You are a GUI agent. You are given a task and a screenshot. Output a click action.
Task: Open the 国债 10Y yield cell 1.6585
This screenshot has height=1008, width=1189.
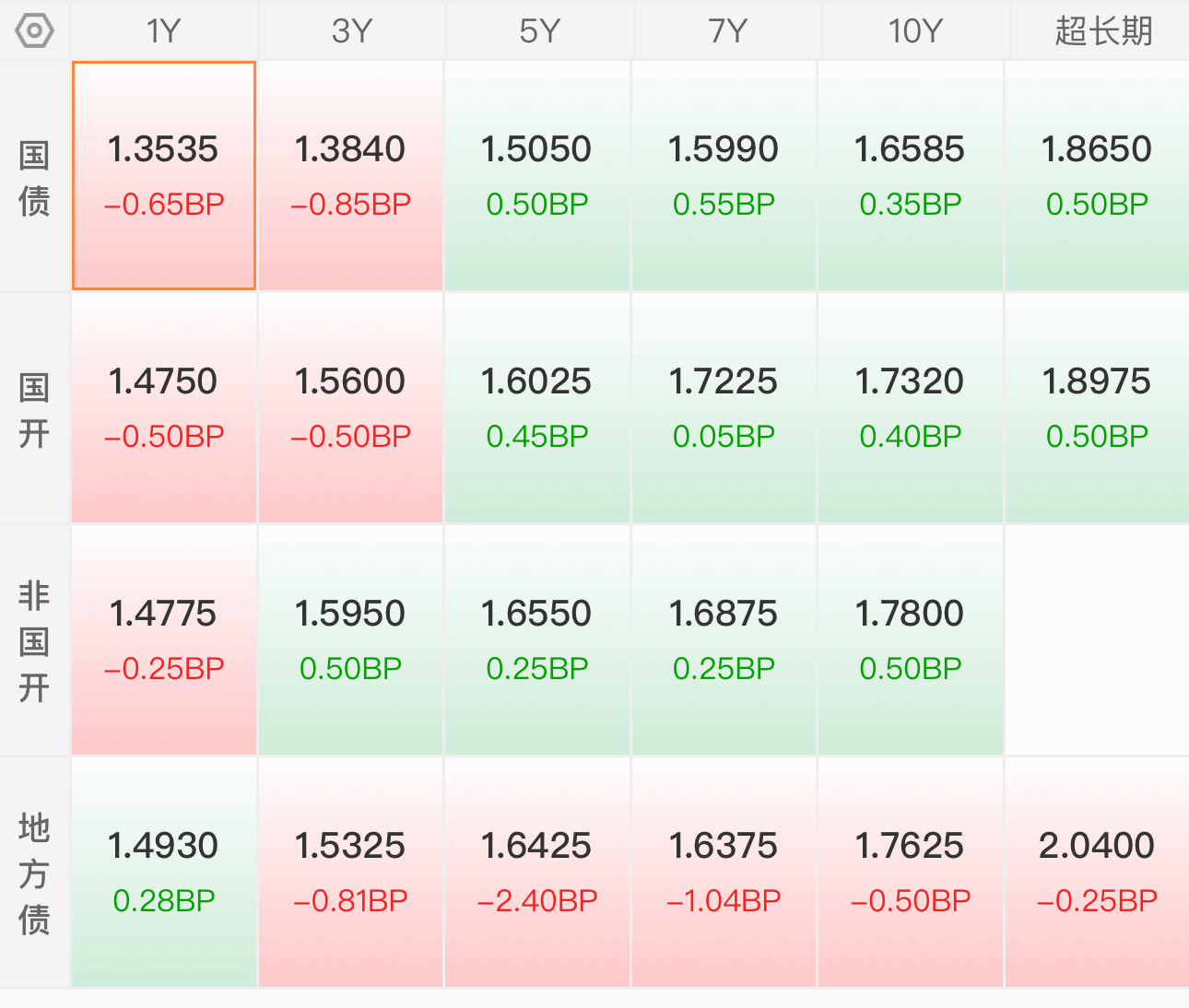tap(910, 176)
